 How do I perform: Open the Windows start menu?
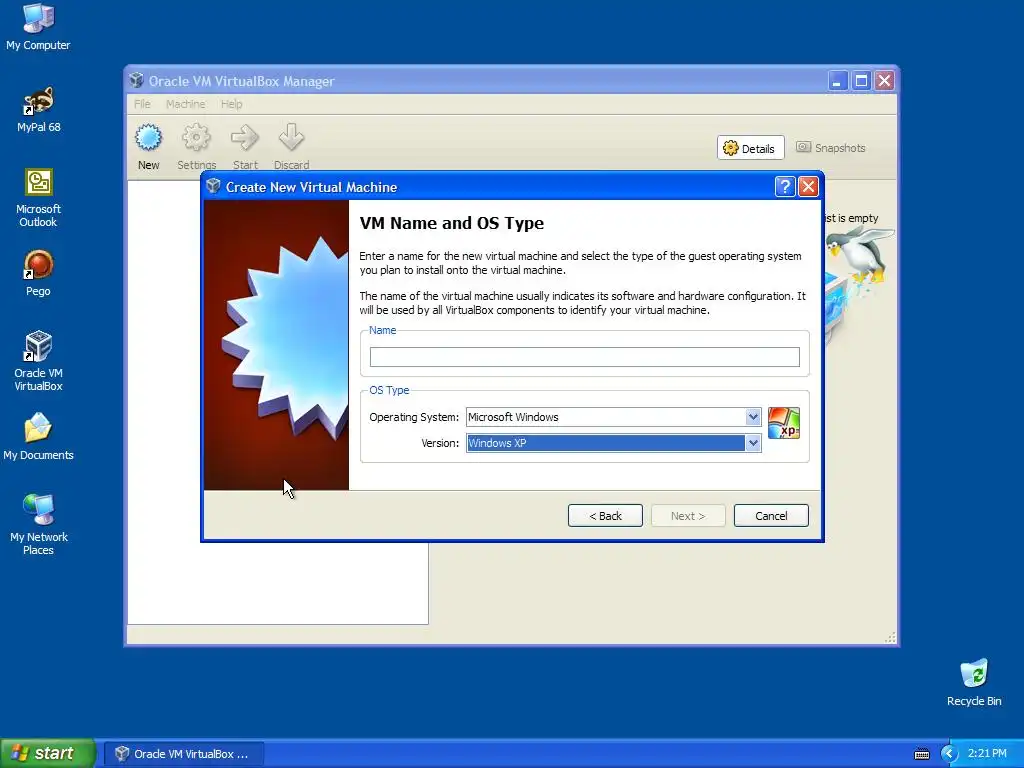[x=47, y=753]
